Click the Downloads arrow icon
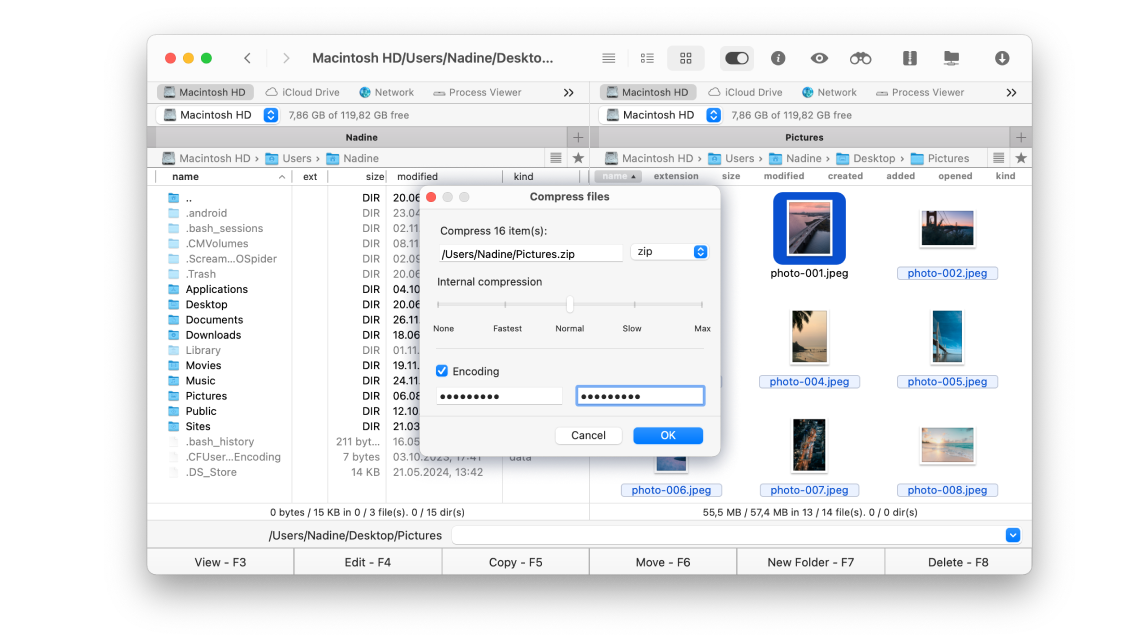Screen dimensions: 1140x641 tap(1001, 58)
